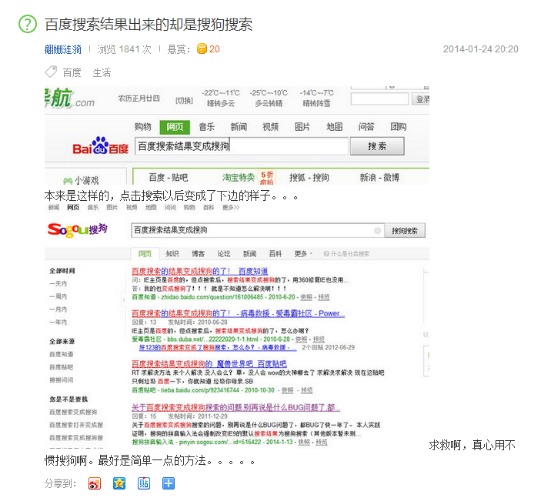Select the 问答 tab above Baidu search box
Screen dimensions: 554x501
click(366, 127)
